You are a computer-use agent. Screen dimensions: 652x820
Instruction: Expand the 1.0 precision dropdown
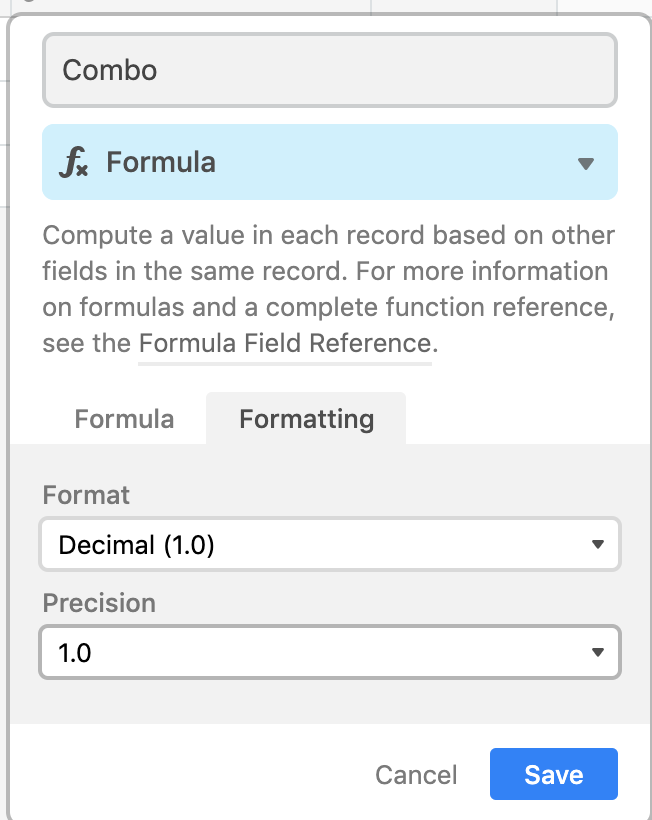330,652
